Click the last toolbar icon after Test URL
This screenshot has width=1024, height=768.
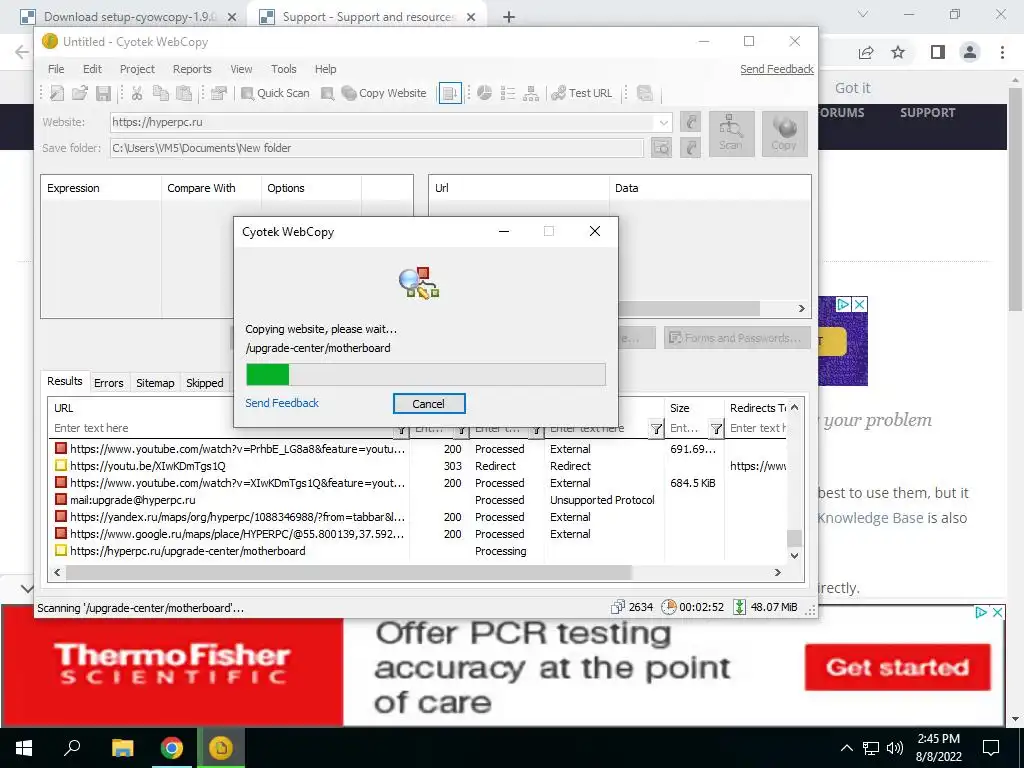(x=645, y=93)
